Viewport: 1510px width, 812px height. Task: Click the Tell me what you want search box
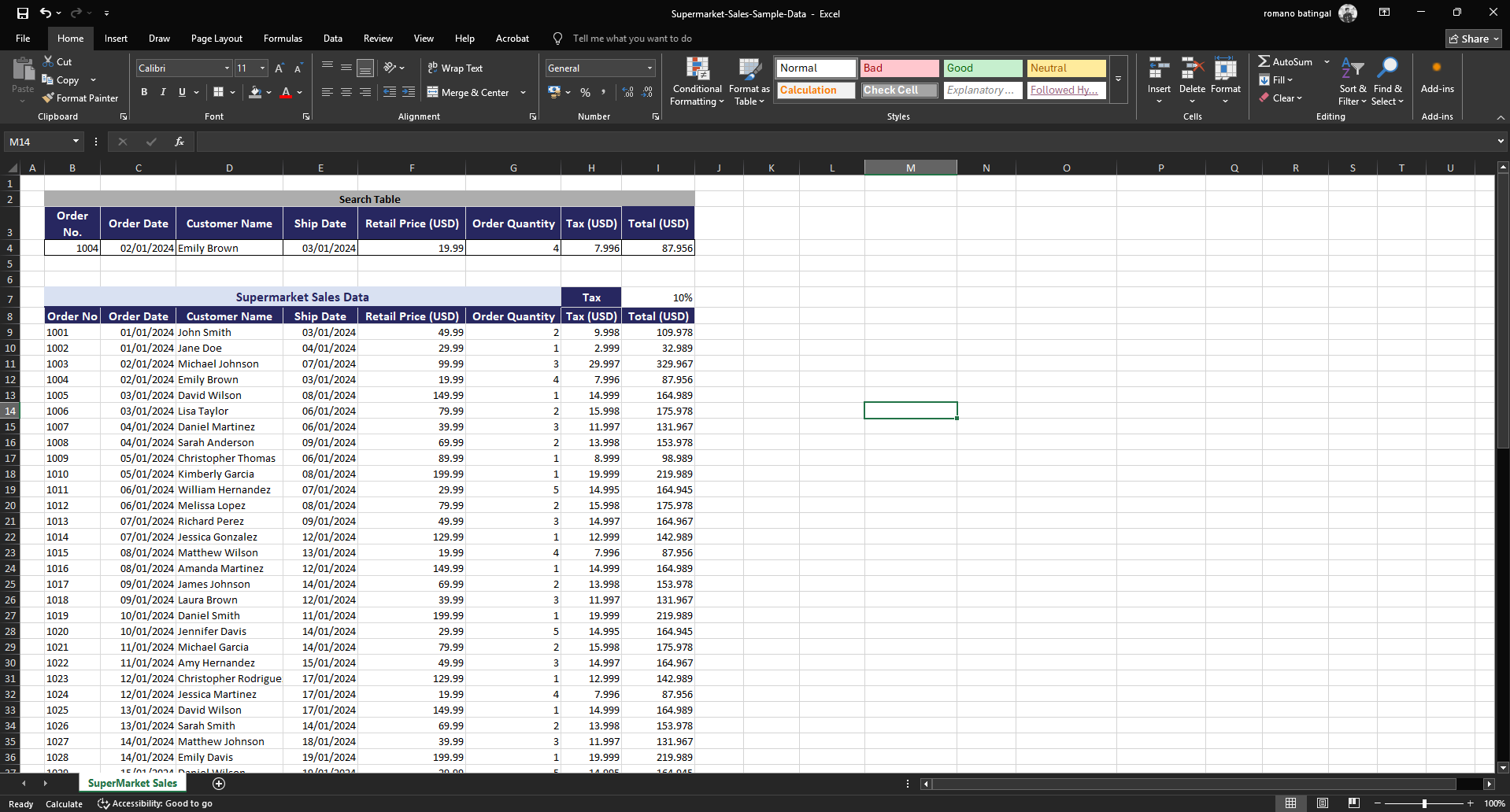[632, 39]
